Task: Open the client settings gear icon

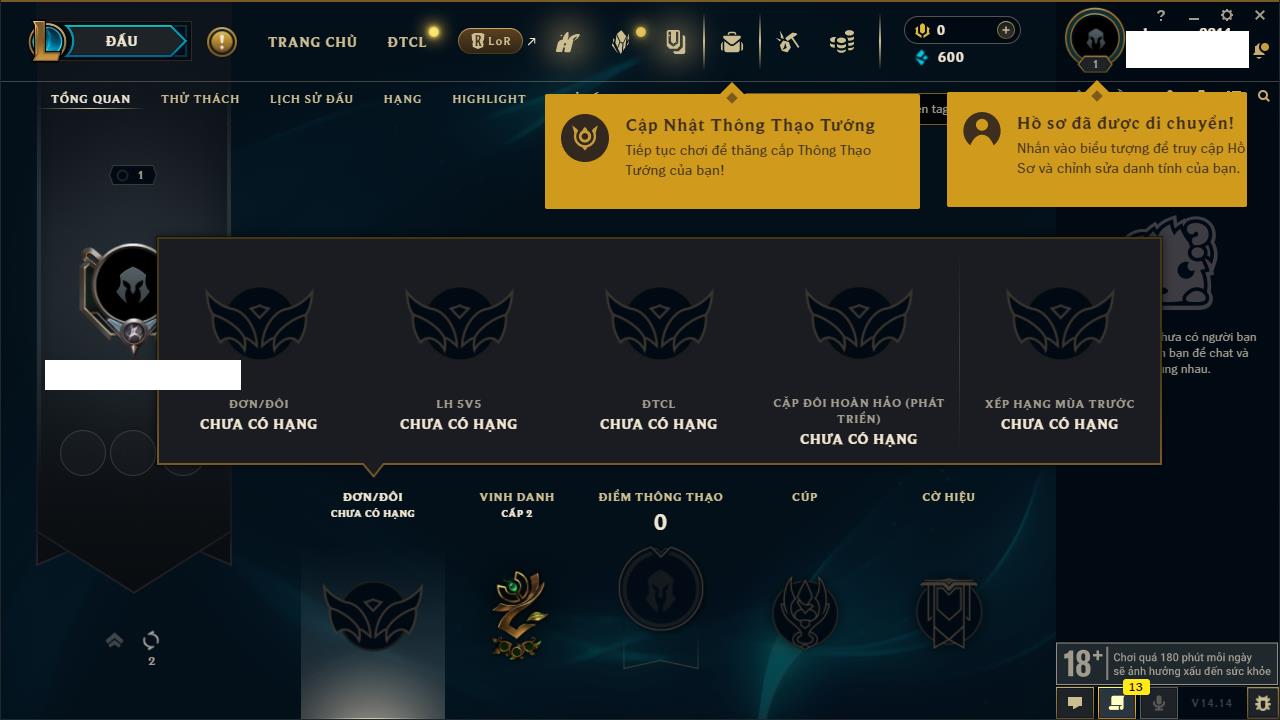Action: (x=1227, y=15)
